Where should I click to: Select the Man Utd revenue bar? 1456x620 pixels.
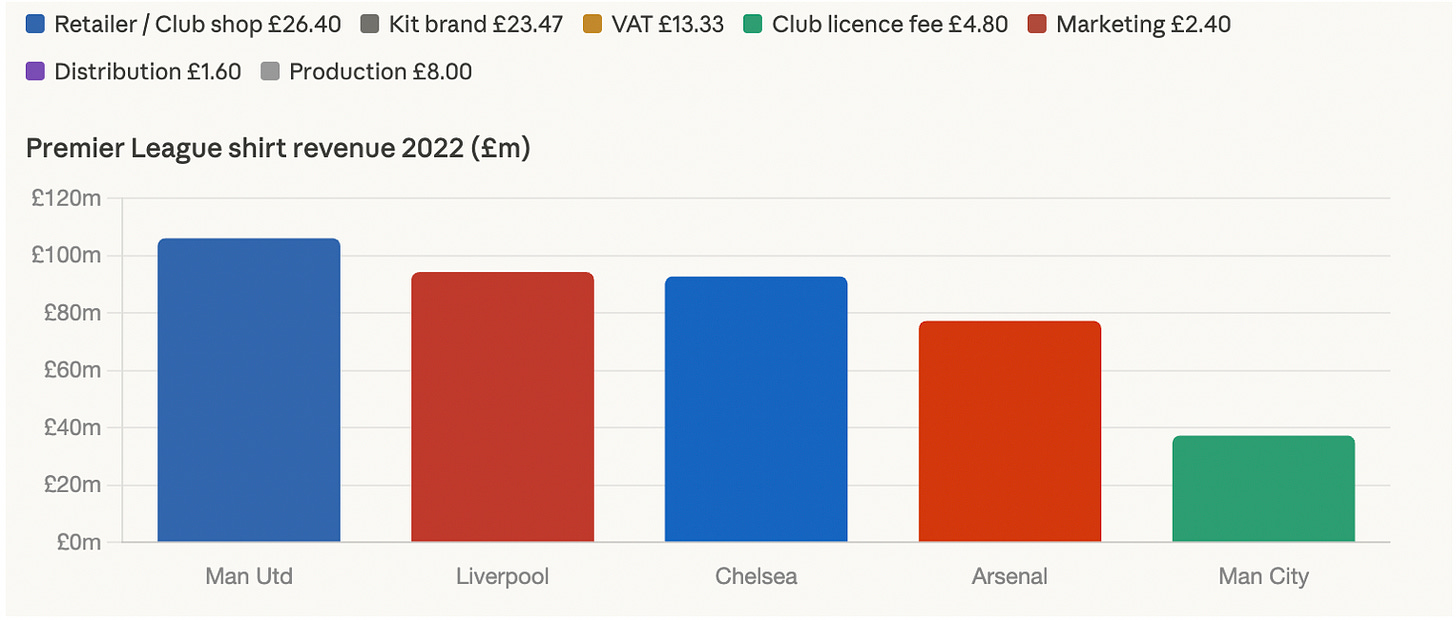point(249,390)
